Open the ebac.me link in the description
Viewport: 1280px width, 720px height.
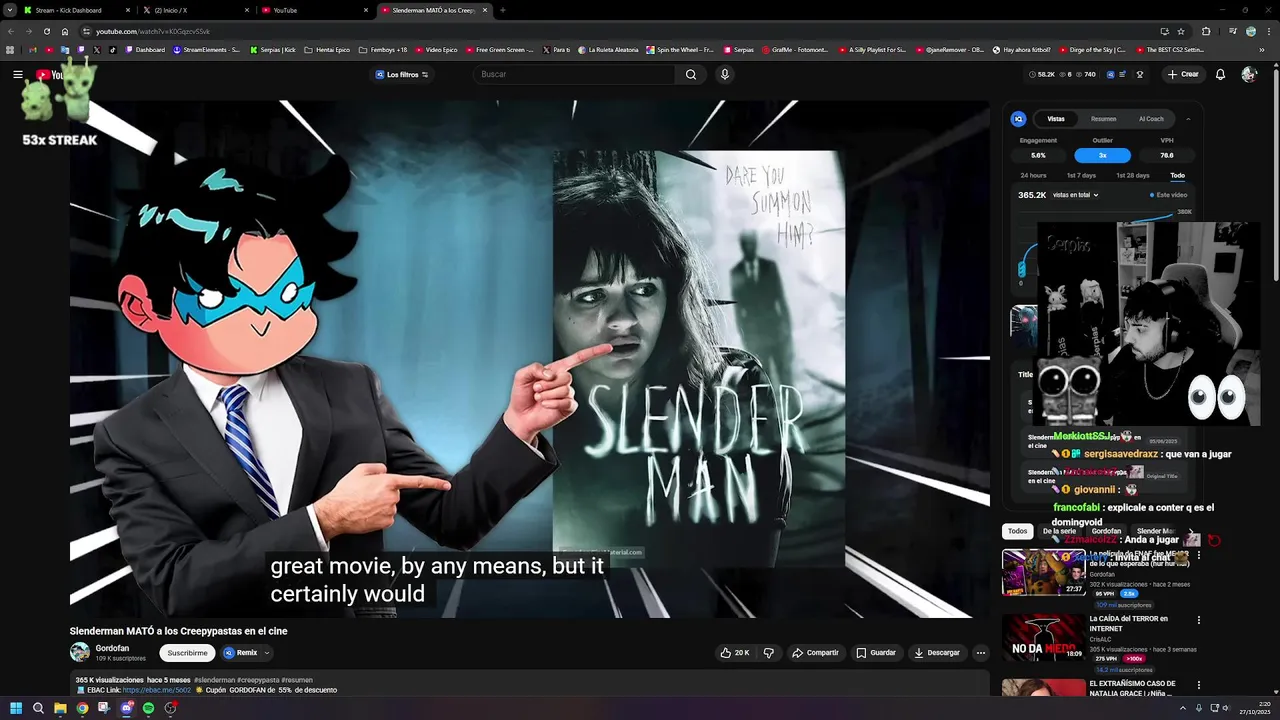pos(156,690)
